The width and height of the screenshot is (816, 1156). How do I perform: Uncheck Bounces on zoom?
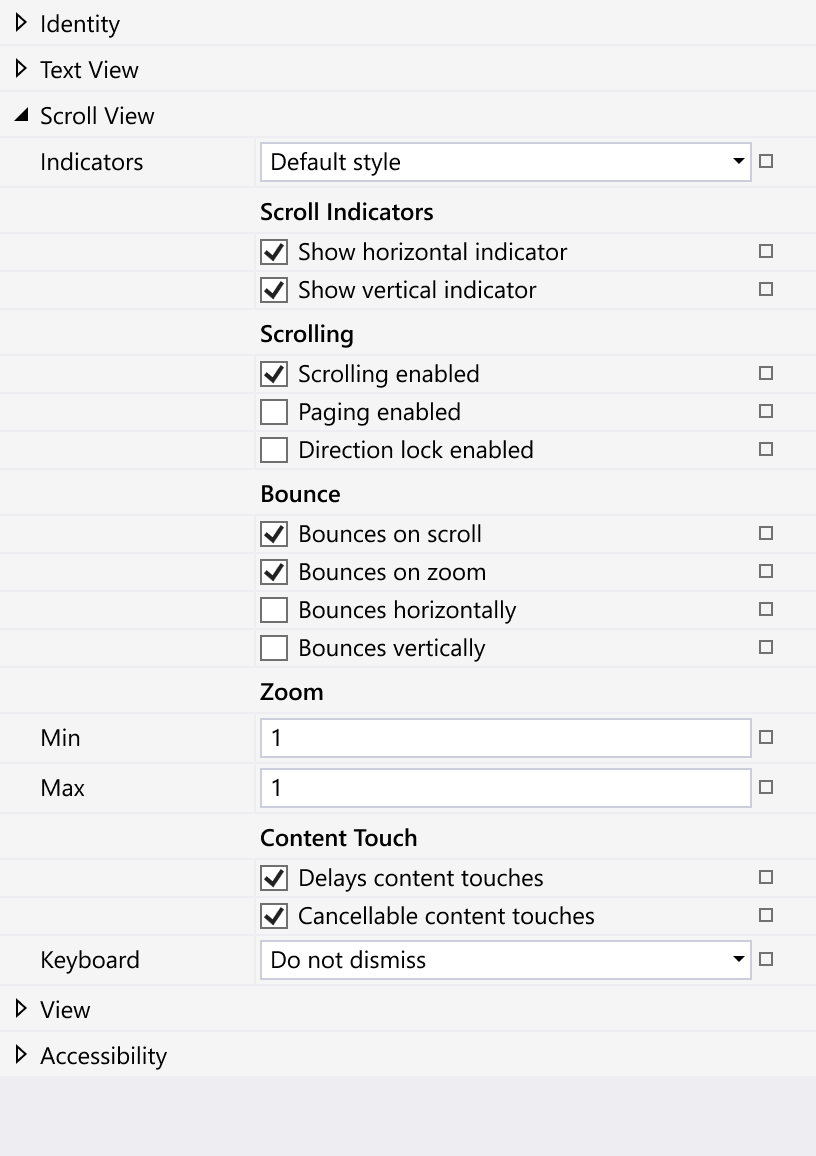coord(273,571)
